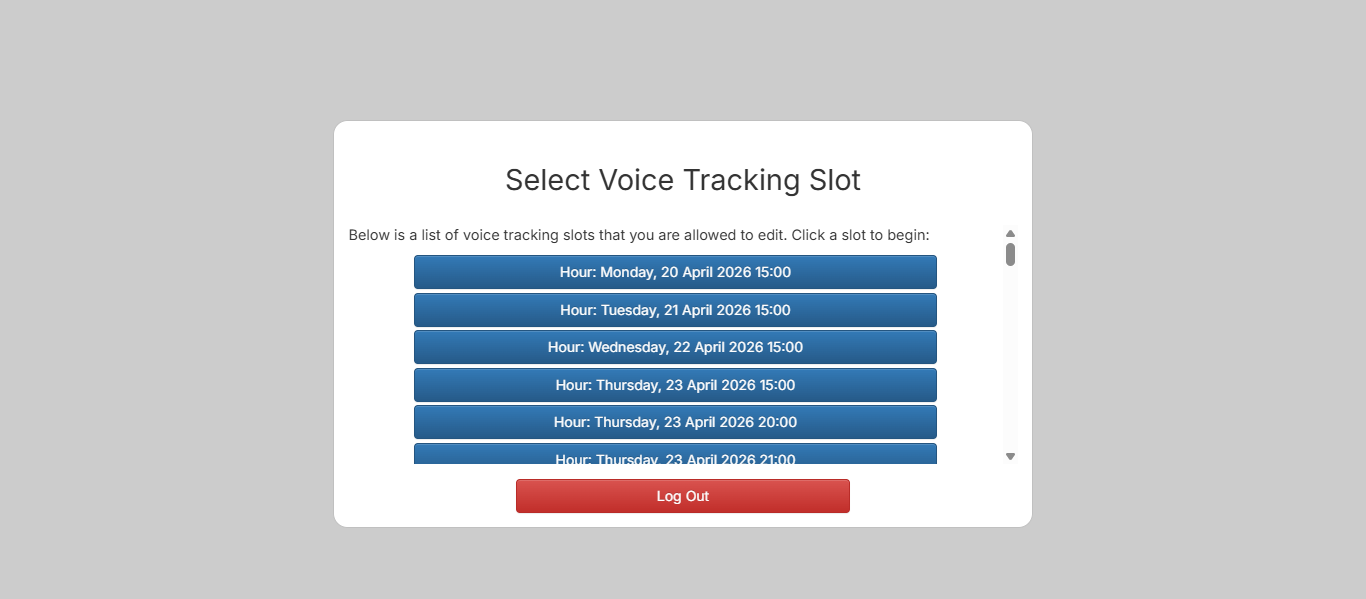The width and height of the screenshot is (1366, 599).
Task: Select the Tuesday, 21 April 15:00 slot
Action: click(x=675, y=310)
